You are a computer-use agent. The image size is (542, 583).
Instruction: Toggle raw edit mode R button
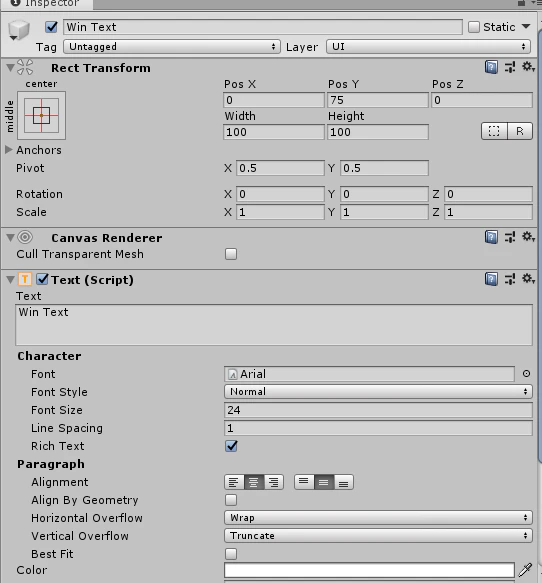(520, 131)
